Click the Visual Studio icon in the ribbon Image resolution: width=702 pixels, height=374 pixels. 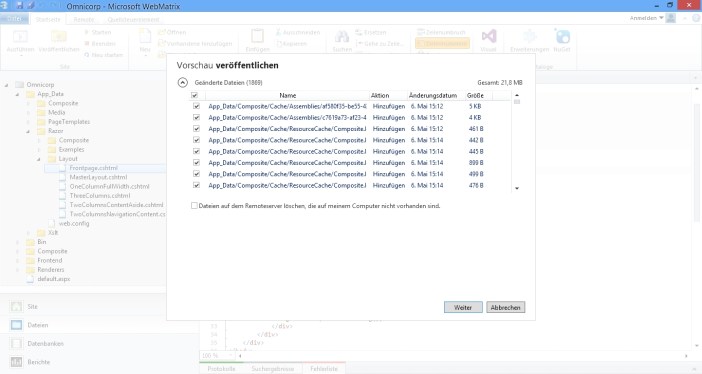[488, 36]
